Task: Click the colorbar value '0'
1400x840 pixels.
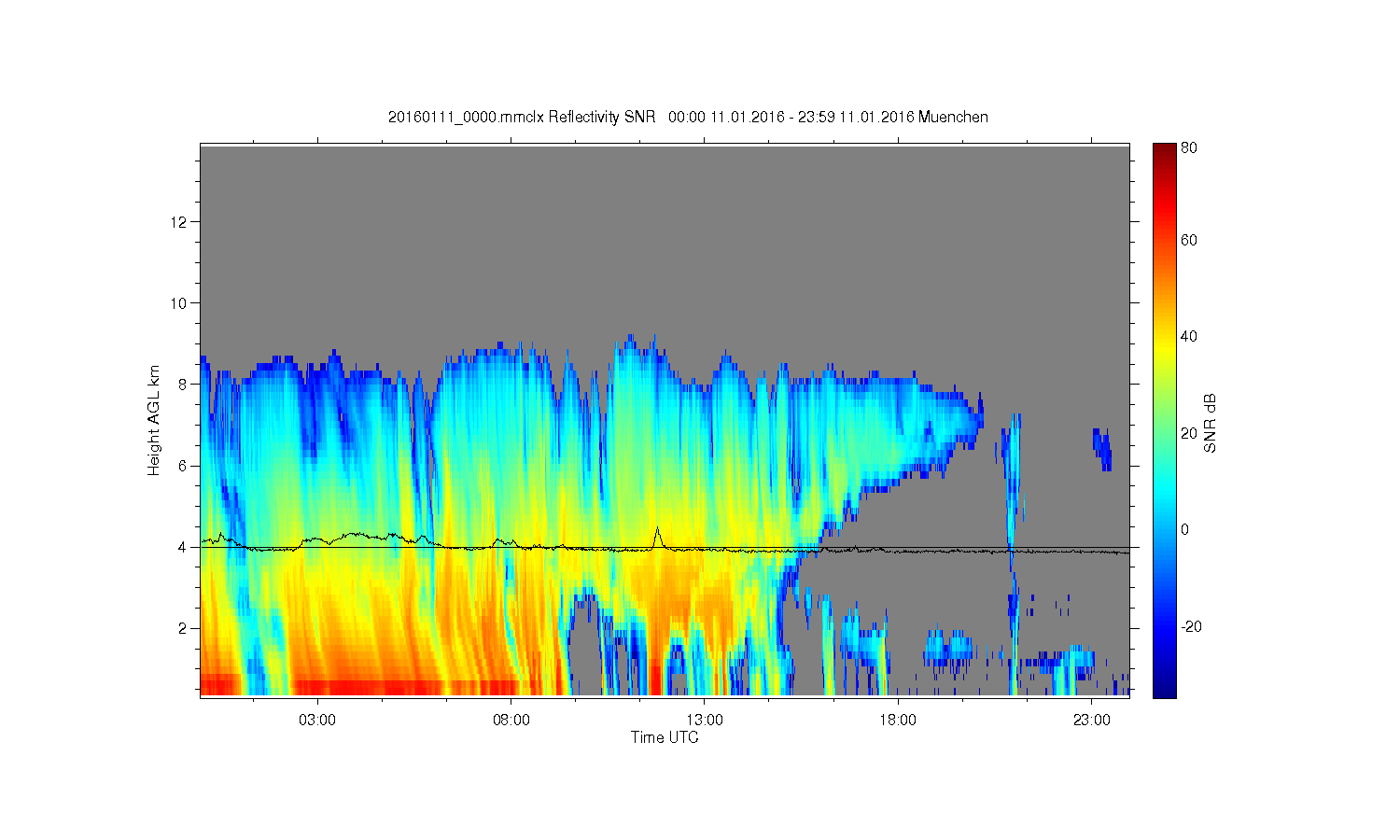Action: click(1185, 529)
